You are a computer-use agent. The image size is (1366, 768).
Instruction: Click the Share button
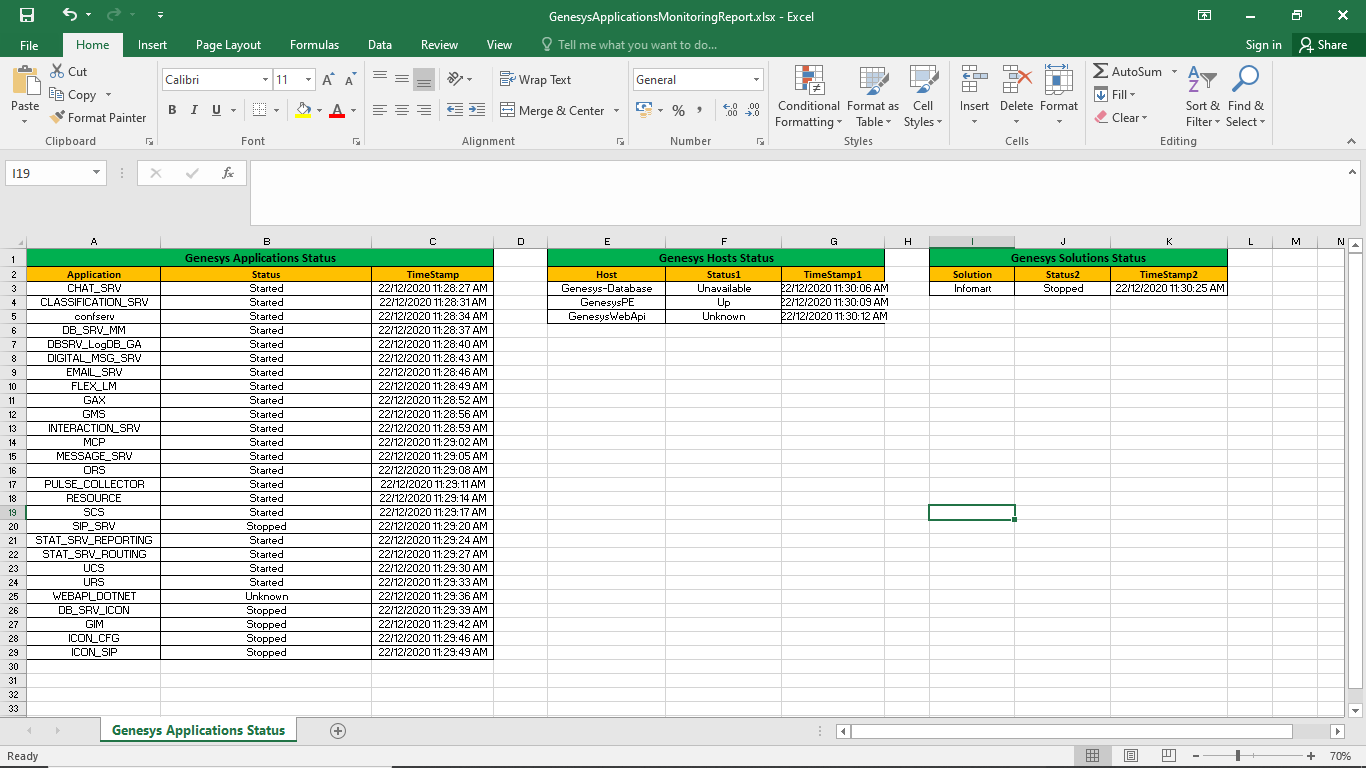[x=1322, y=45]
